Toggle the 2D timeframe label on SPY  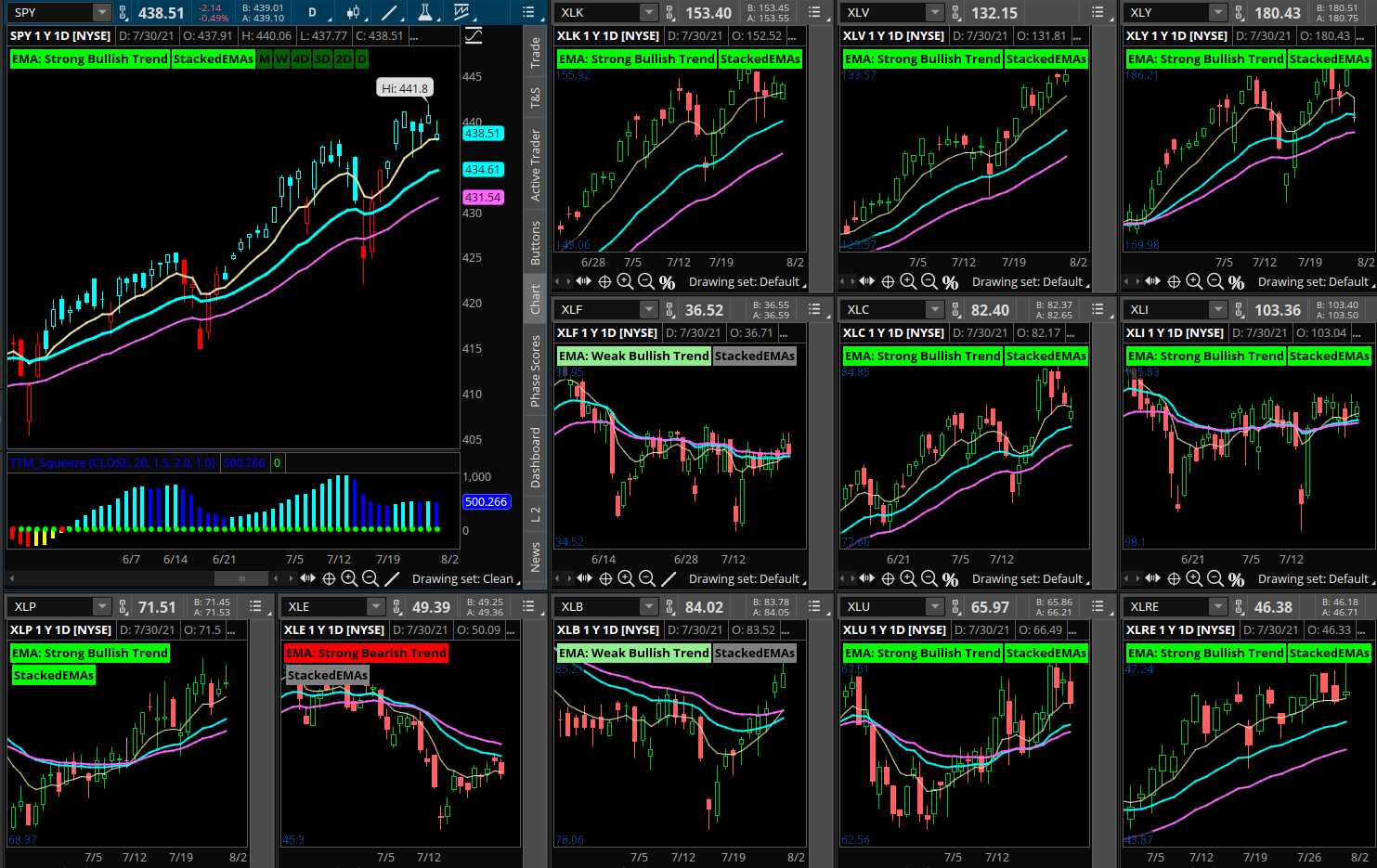[344, 58]
